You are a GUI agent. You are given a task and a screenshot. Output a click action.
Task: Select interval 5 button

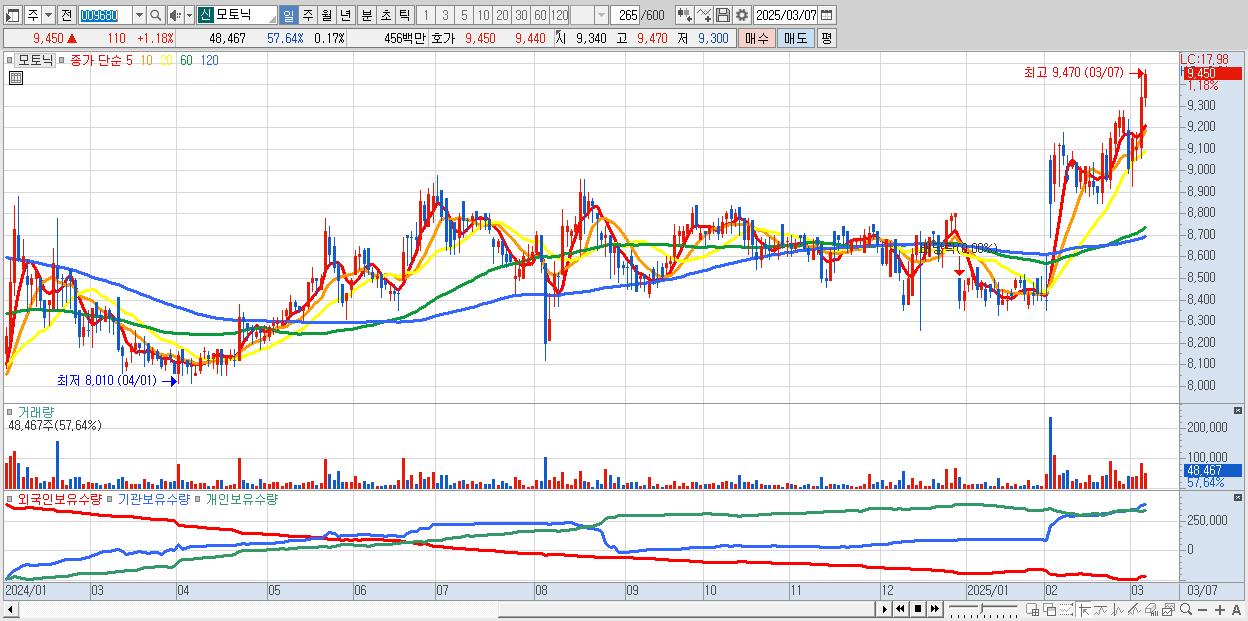click(x=464, y=15)
